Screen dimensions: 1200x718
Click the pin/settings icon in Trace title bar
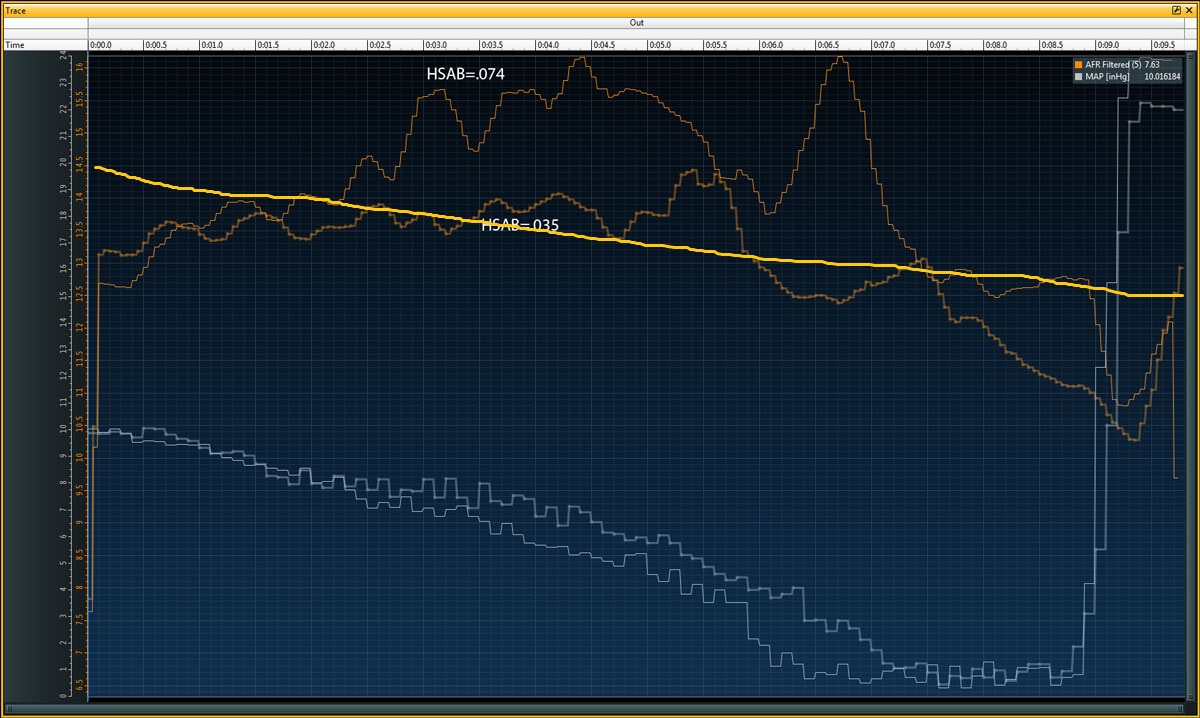pos(1176,9)
